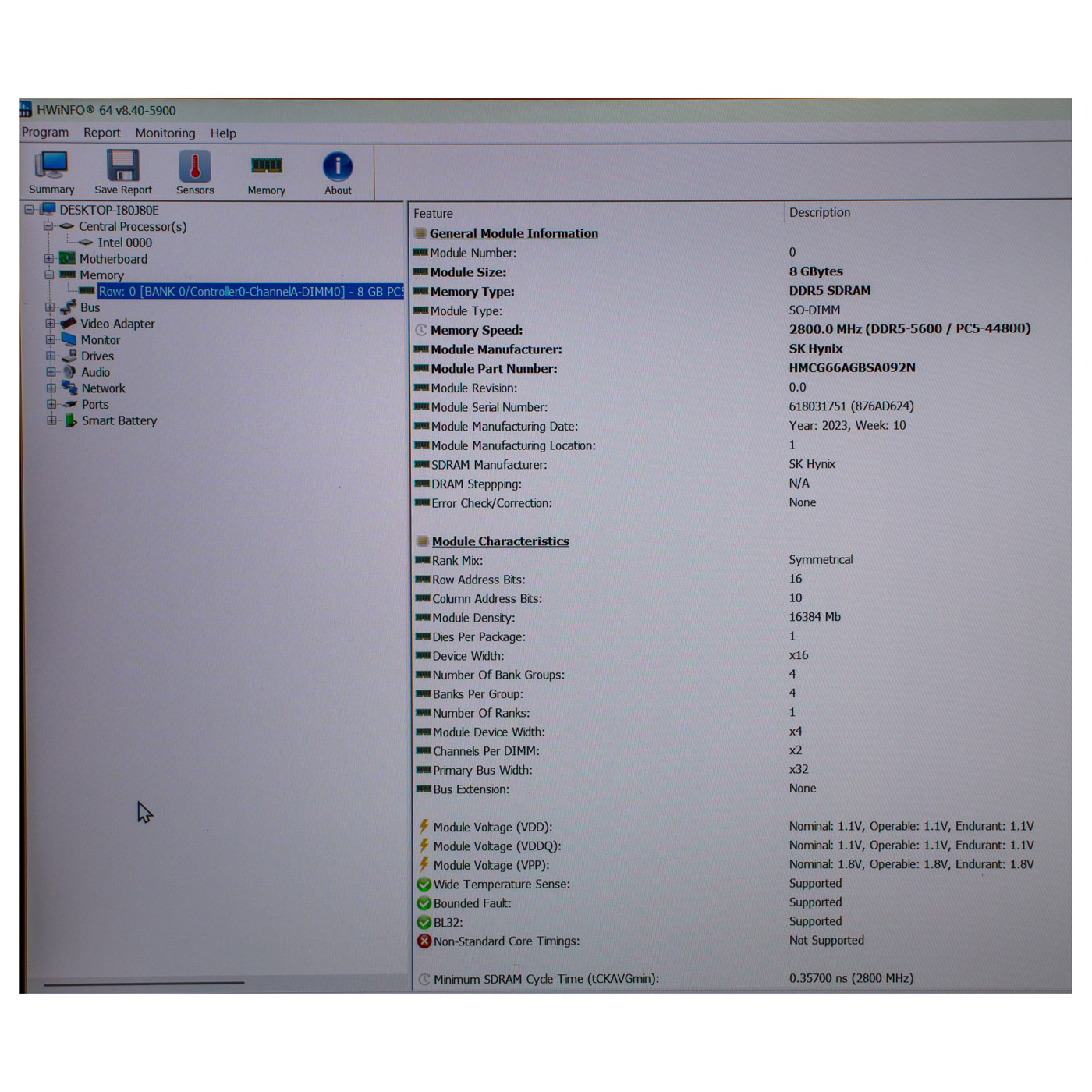Open the Report menu
The width and height of the screenshot is (1092, 1092).
[x=102, y=133]
